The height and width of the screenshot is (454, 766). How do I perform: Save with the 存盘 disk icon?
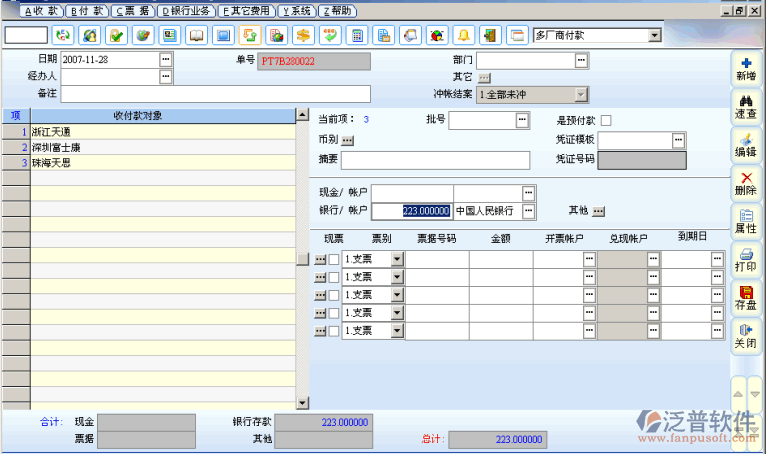tap(746, 297)
